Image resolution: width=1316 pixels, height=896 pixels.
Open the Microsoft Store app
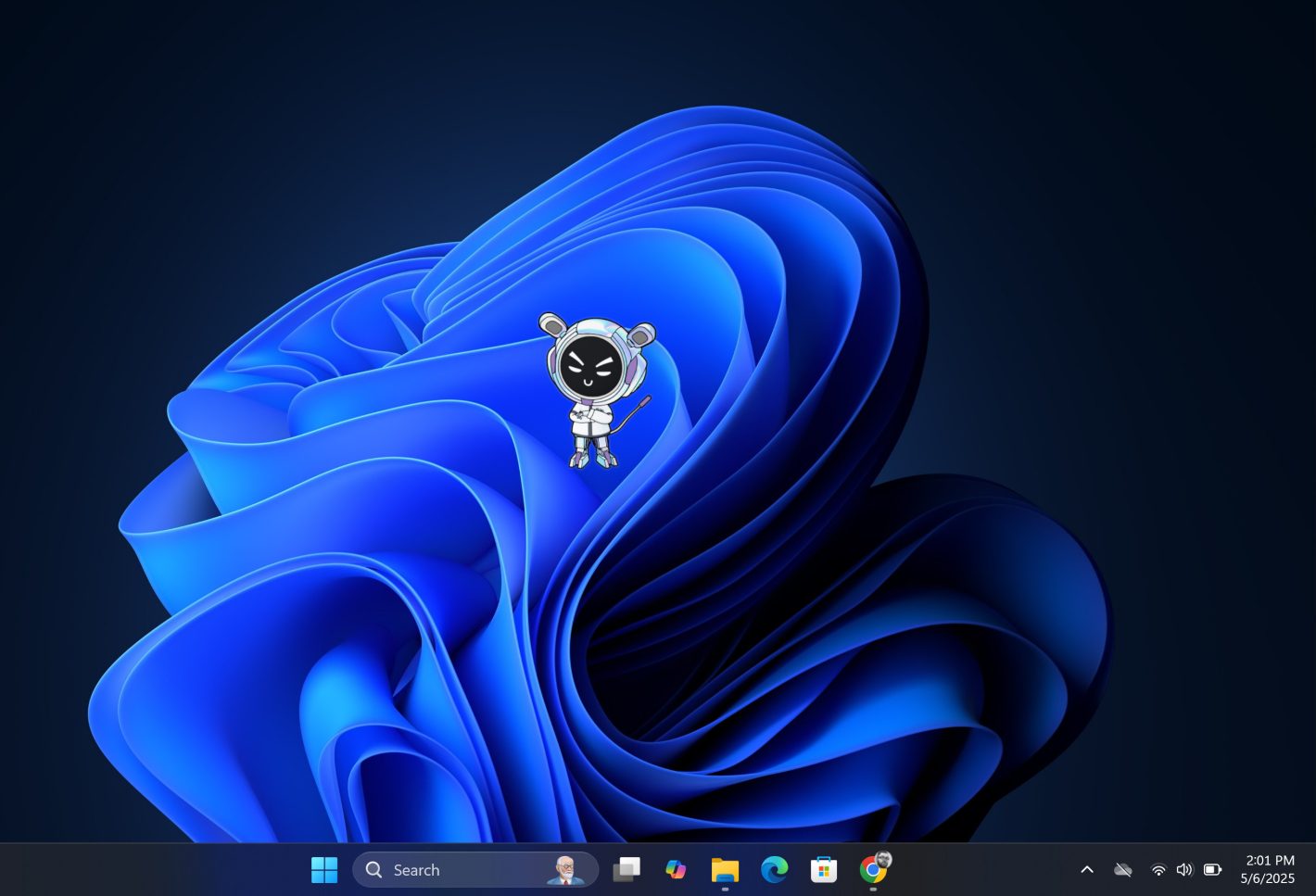click(x=823, y=870)
